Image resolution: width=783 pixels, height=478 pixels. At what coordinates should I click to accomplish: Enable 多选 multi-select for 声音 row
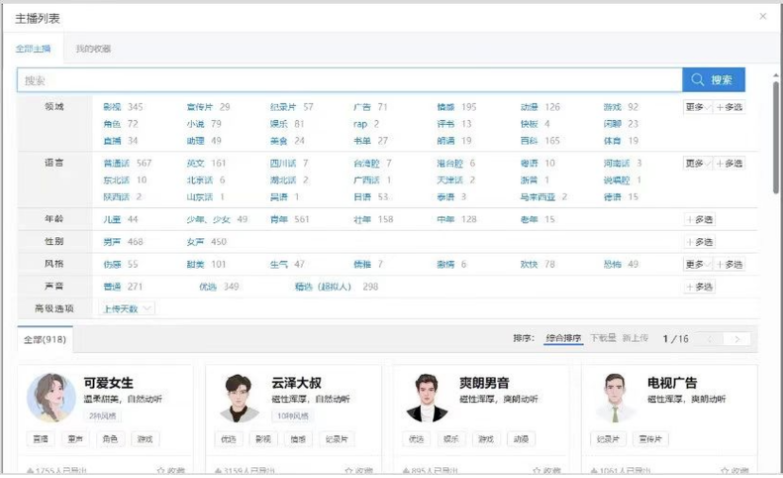(x=699, y=287)
